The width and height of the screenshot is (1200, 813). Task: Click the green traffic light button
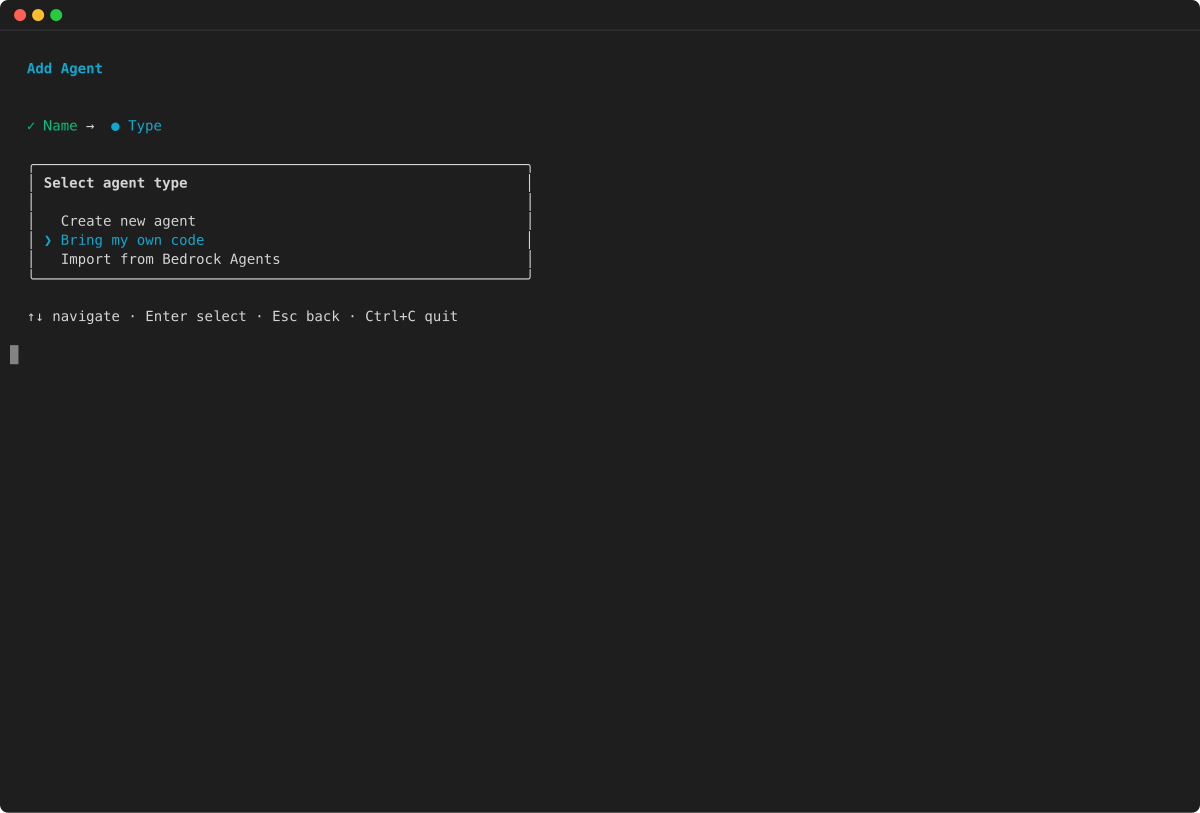(x=57, y=14)
